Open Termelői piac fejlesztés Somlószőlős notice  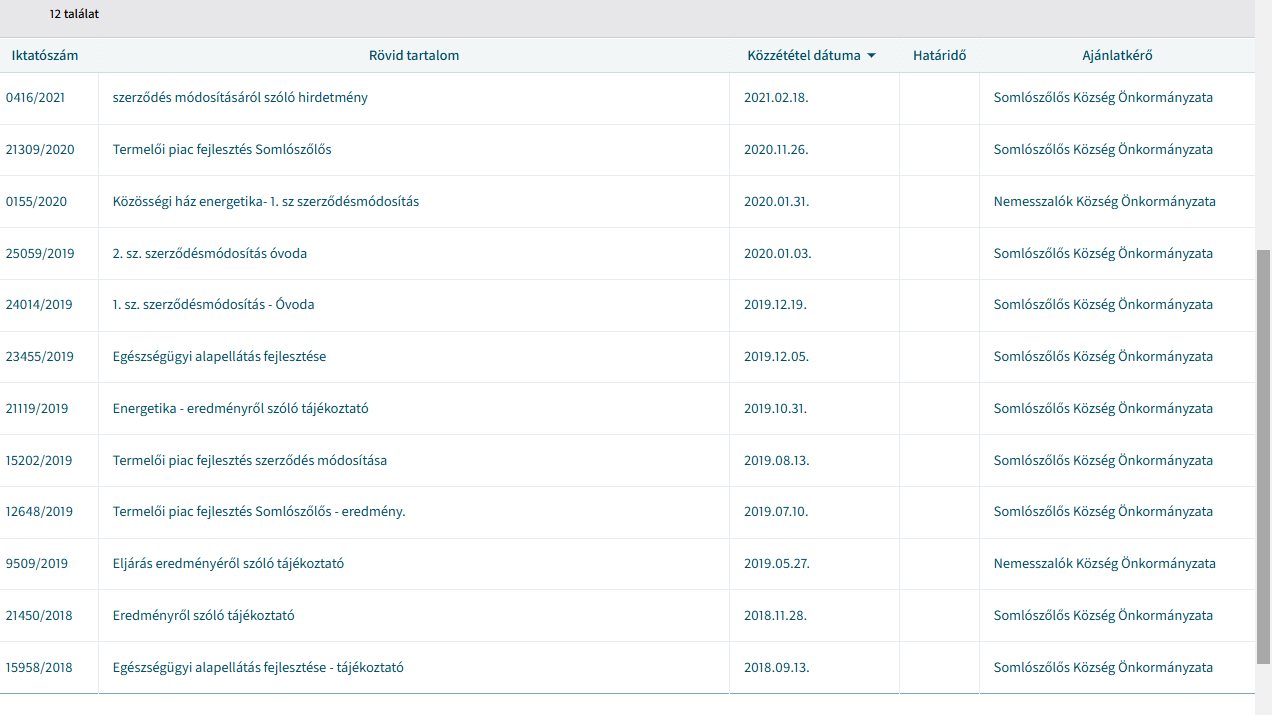(x=222, y=150)
